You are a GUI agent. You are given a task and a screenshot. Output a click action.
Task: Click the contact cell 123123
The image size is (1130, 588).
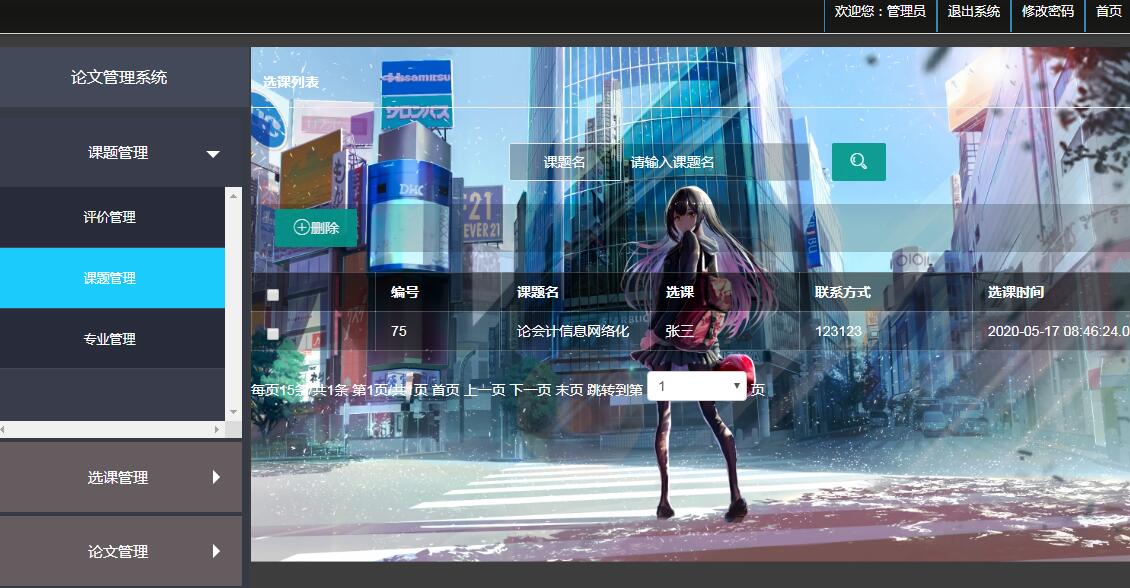pyautogui.click(x=838, y=331)
